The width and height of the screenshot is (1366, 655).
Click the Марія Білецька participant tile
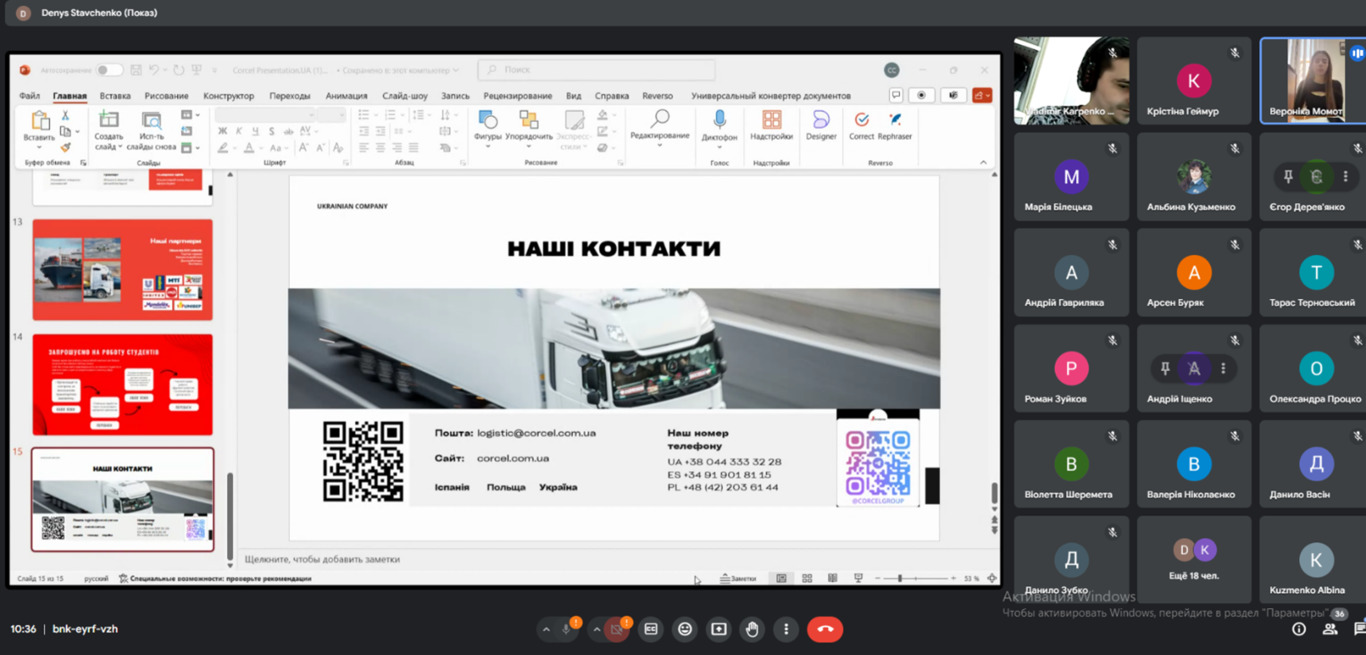pyautogui.click(x=1071, y=176)
